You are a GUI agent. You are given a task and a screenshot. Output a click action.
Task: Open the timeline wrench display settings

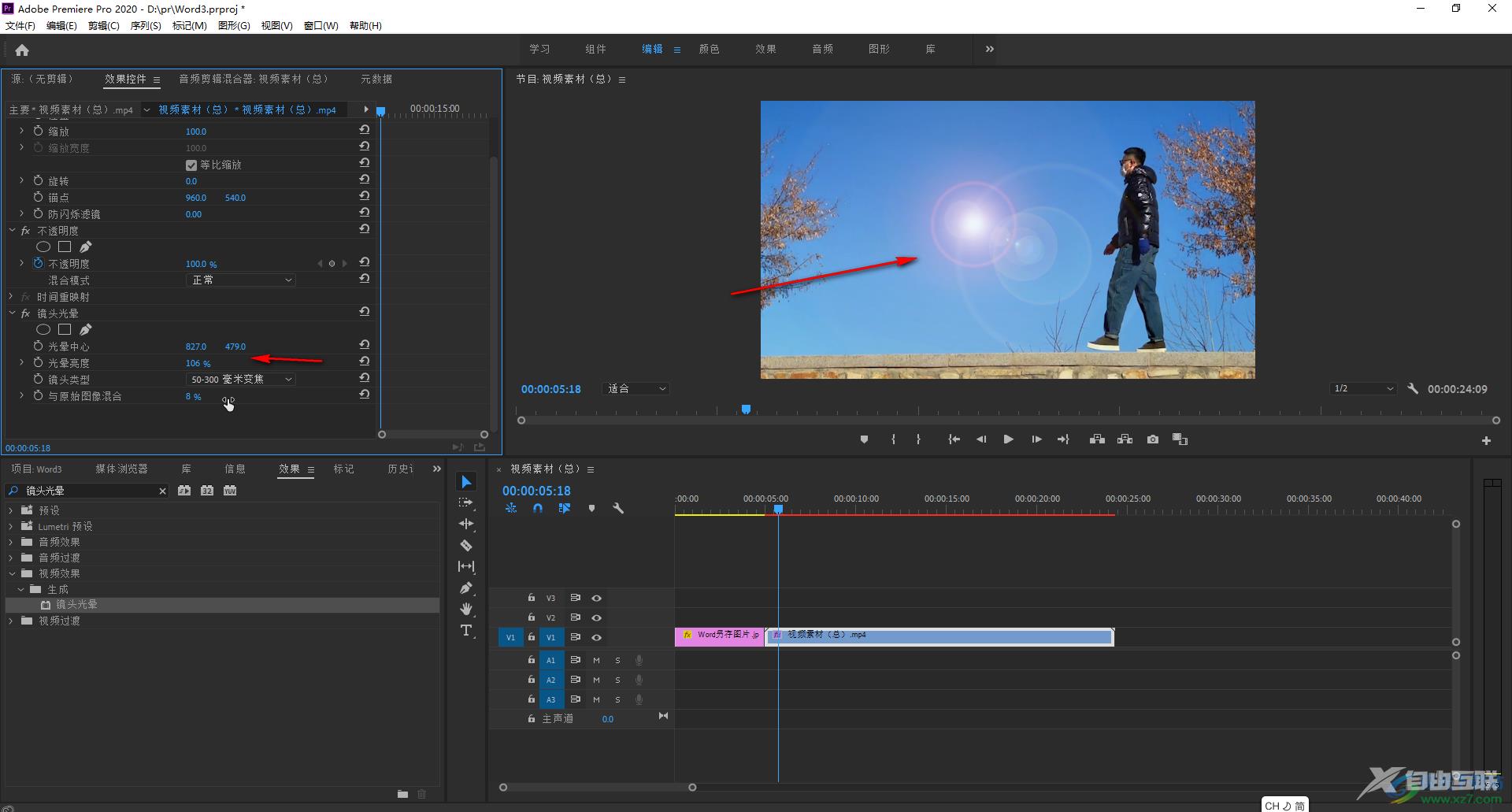point(618,509)
